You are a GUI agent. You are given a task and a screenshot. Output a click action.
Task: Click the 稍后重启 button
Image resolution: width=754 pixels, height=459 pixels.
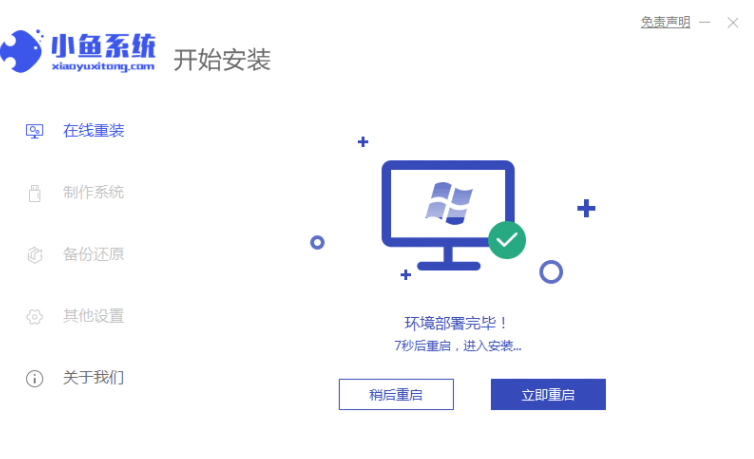coord(396,395)
